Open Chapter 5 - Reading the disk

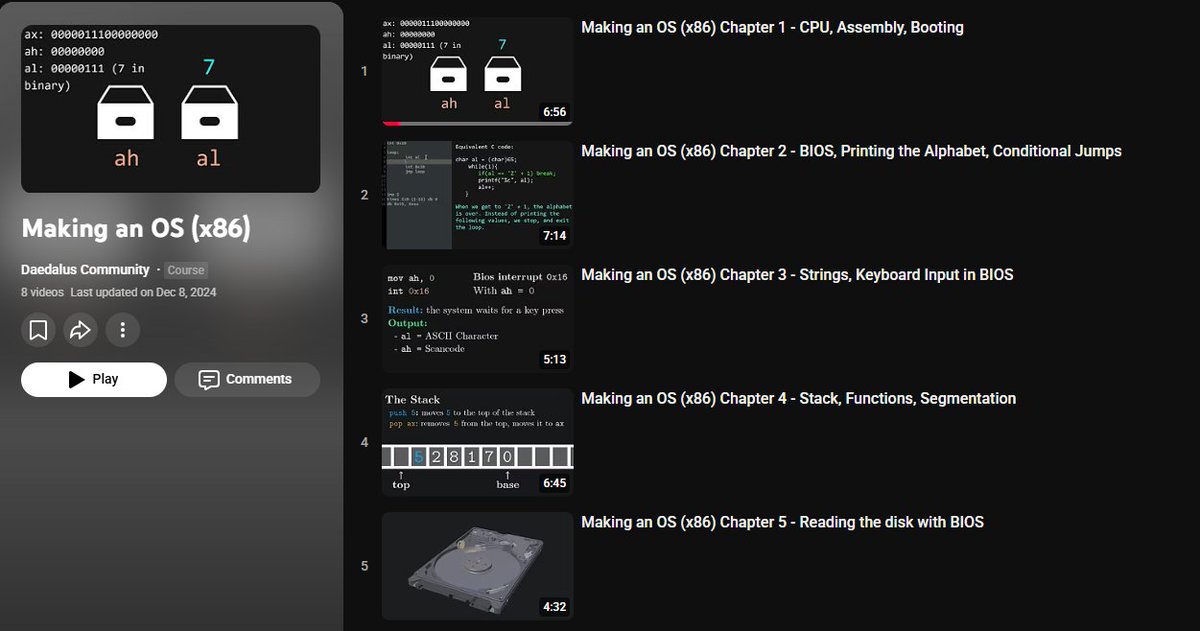(783, 521)
